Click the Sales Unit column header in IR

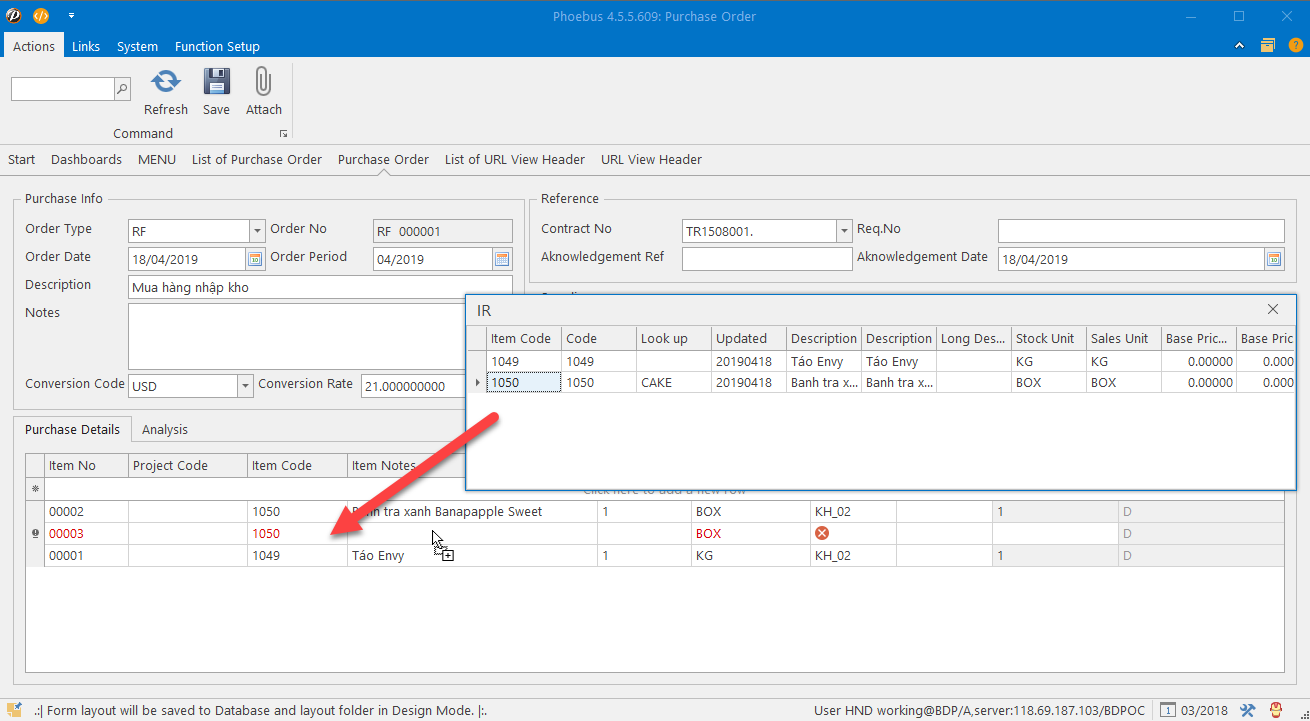(1124, 338)
